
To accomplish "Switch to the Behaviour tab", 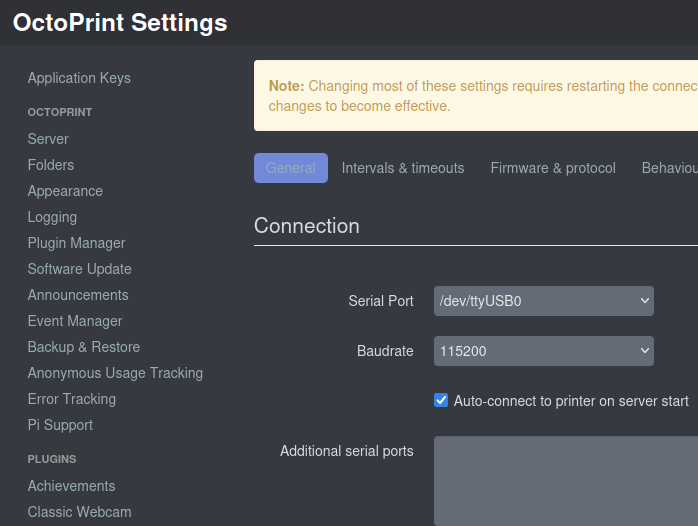I will pyautogui.click(x=670, y=168).
